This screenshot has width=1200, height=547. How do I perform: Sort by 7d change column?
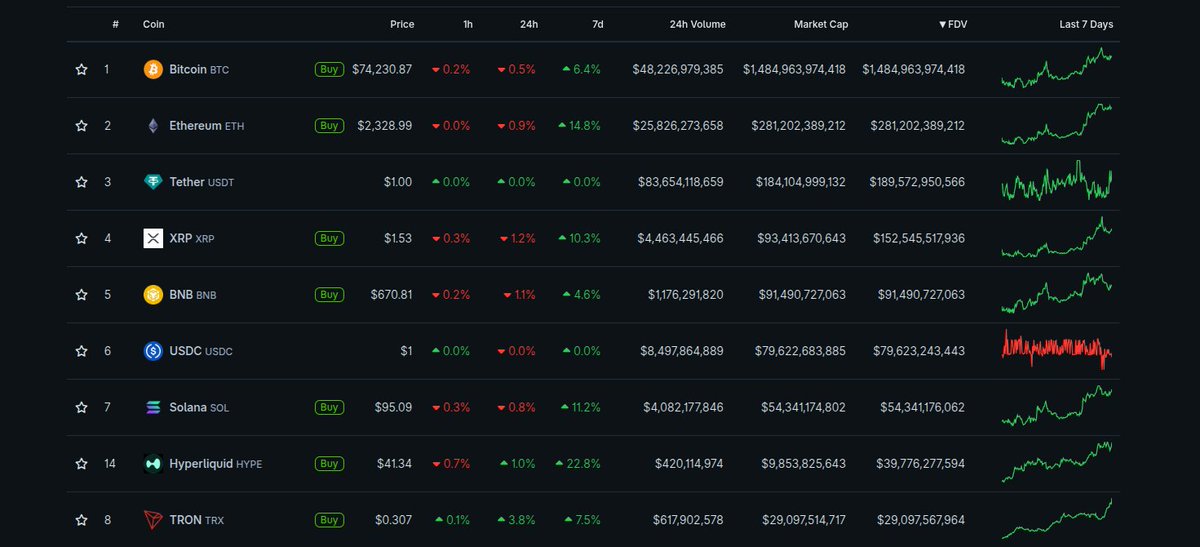597,24
